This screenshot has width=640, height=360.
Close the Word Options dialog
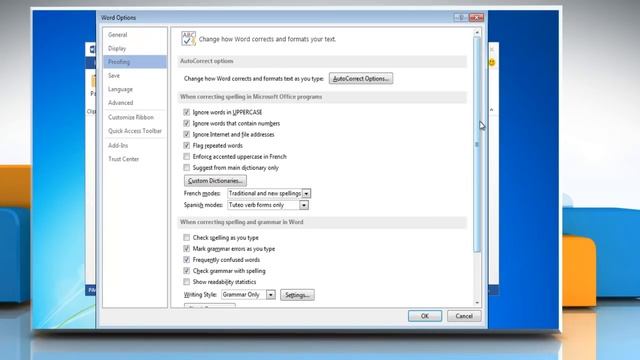click(x=476, y=18)
